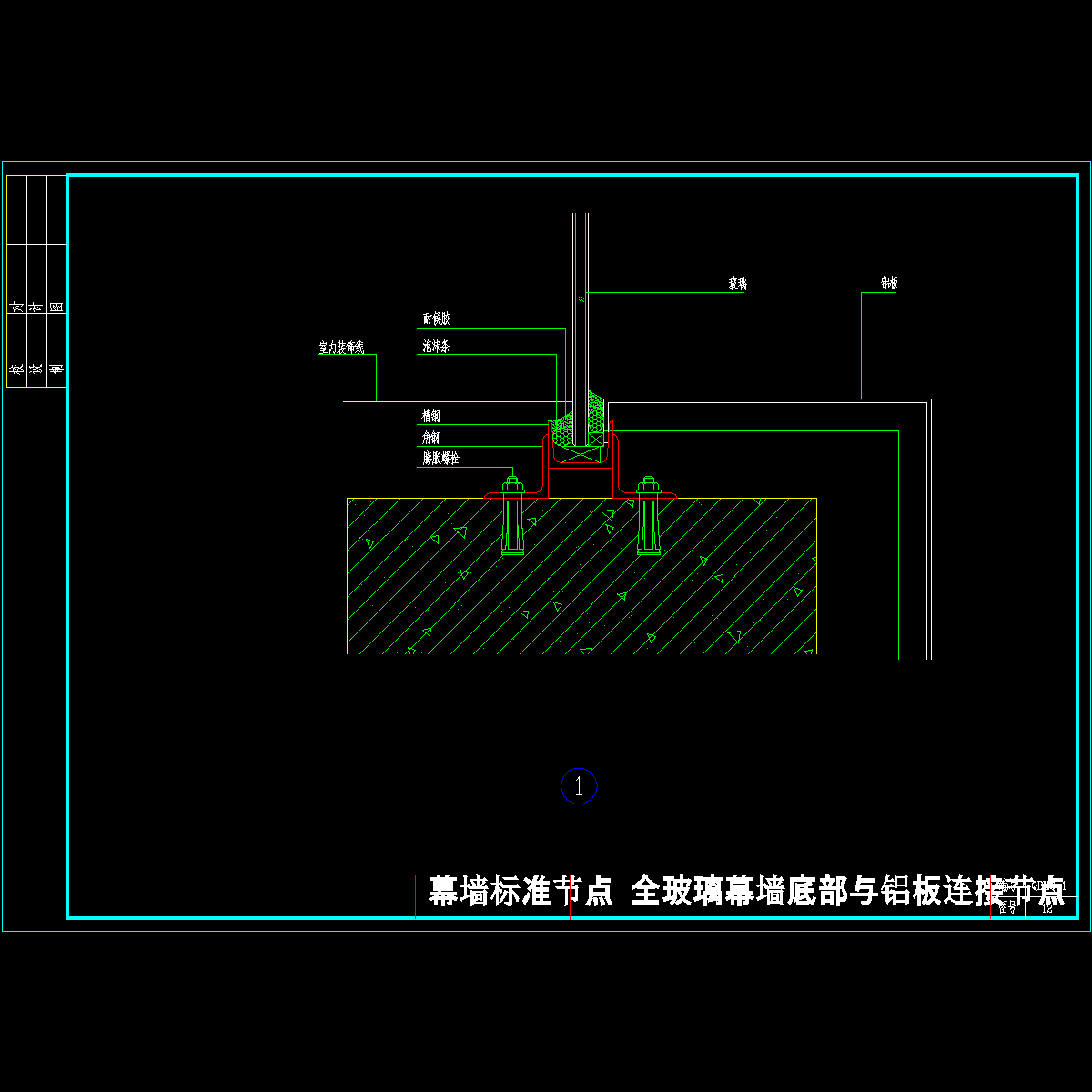This screenshot has height=1092, width=1092.
Task: Click the drawing title 幕墙标准节点 text
Action: pyautogui.click(x=521, y=892)
